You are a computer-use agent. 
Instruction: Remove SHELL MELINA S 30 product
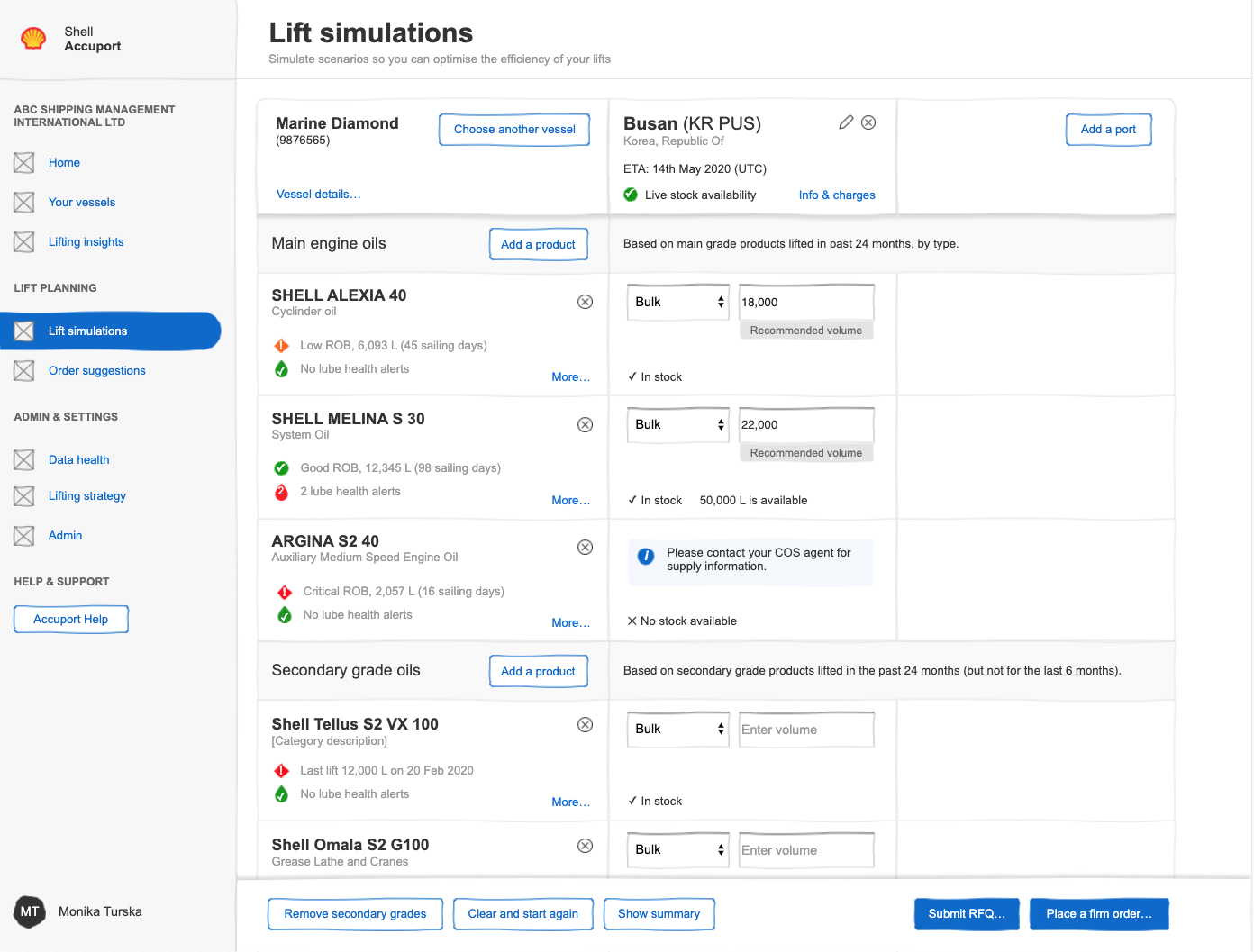pyautogui.click(x=586, y=424)
